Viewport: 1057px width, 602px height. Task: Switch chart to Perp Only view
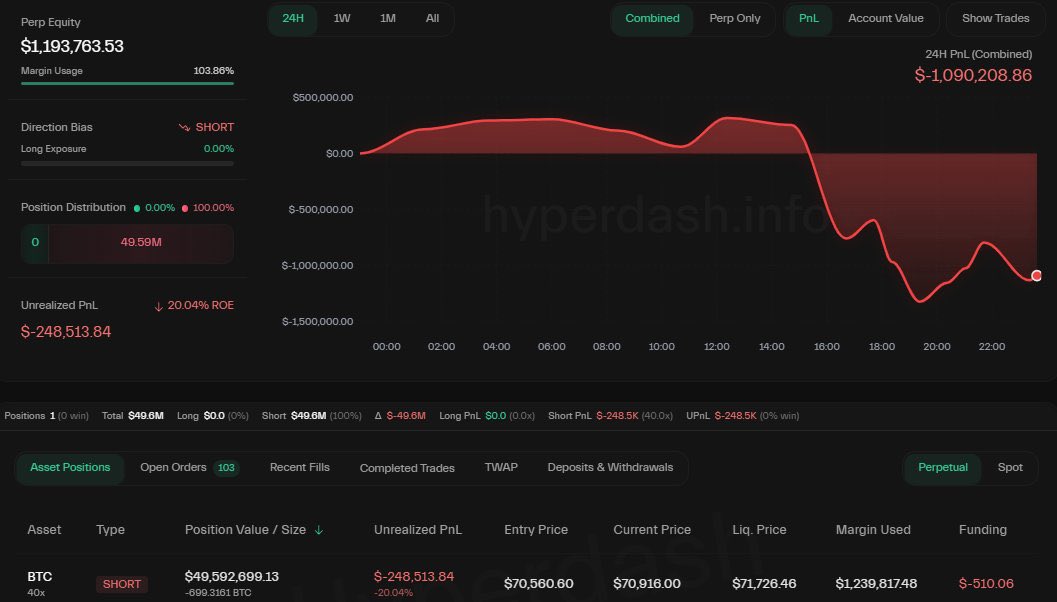coord(735,19)
